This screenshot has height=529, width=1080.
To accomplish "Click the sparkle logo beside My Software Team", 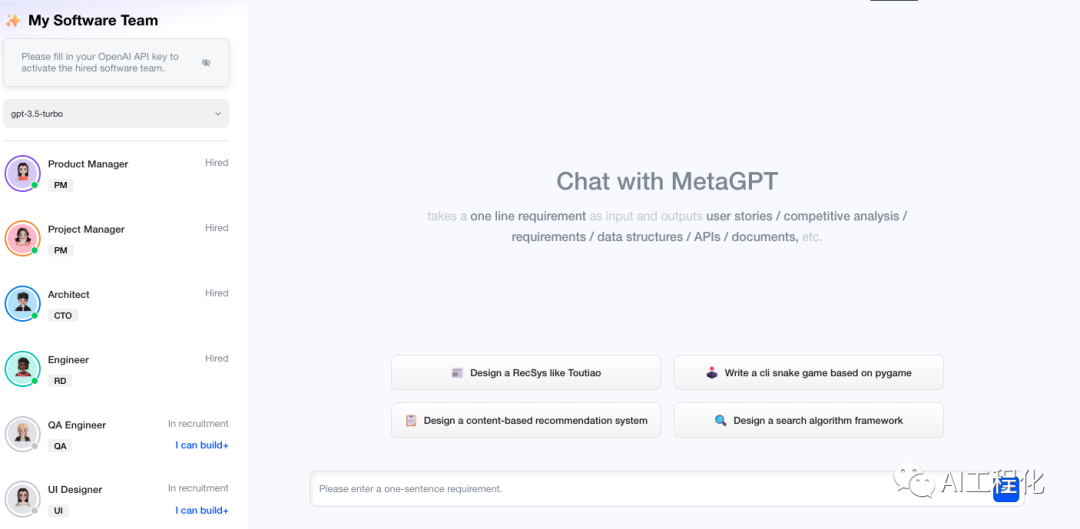I will point(13,20).
